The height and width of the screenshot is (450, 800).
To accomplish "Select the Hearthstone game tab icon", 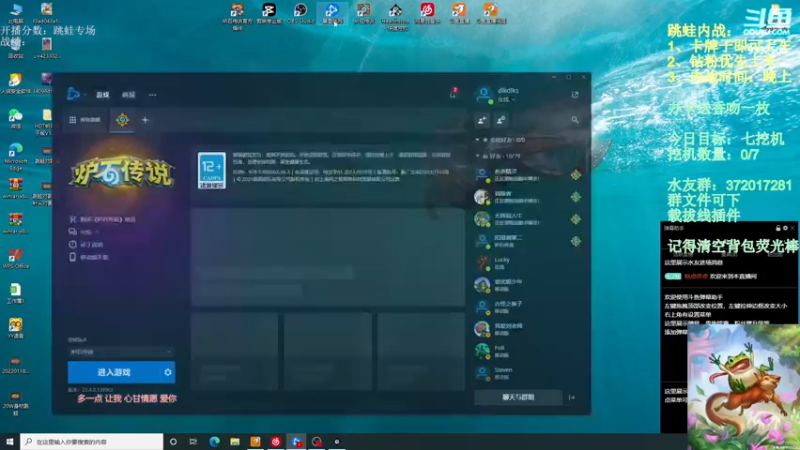I will tap(122, 120).
